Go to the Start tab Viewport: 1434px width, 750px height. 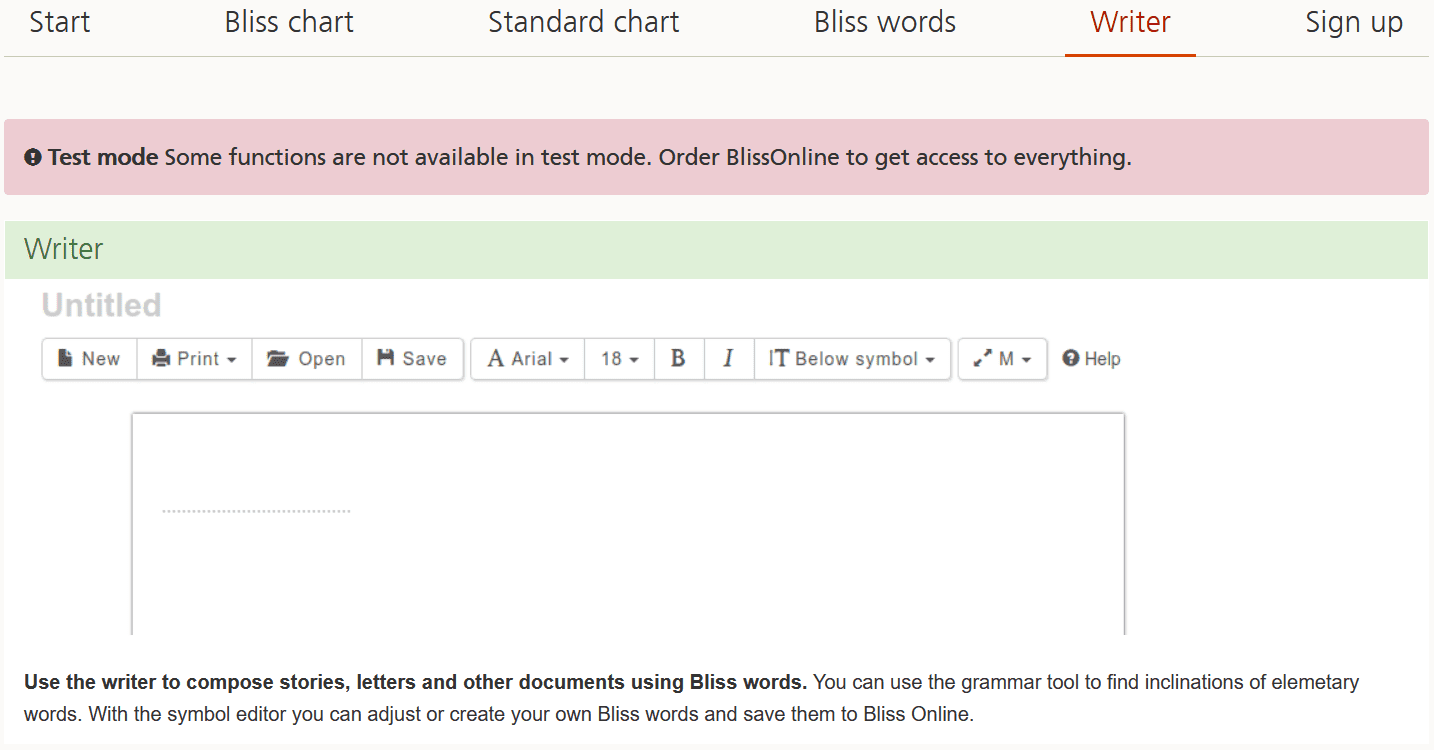tap(60, 23)
